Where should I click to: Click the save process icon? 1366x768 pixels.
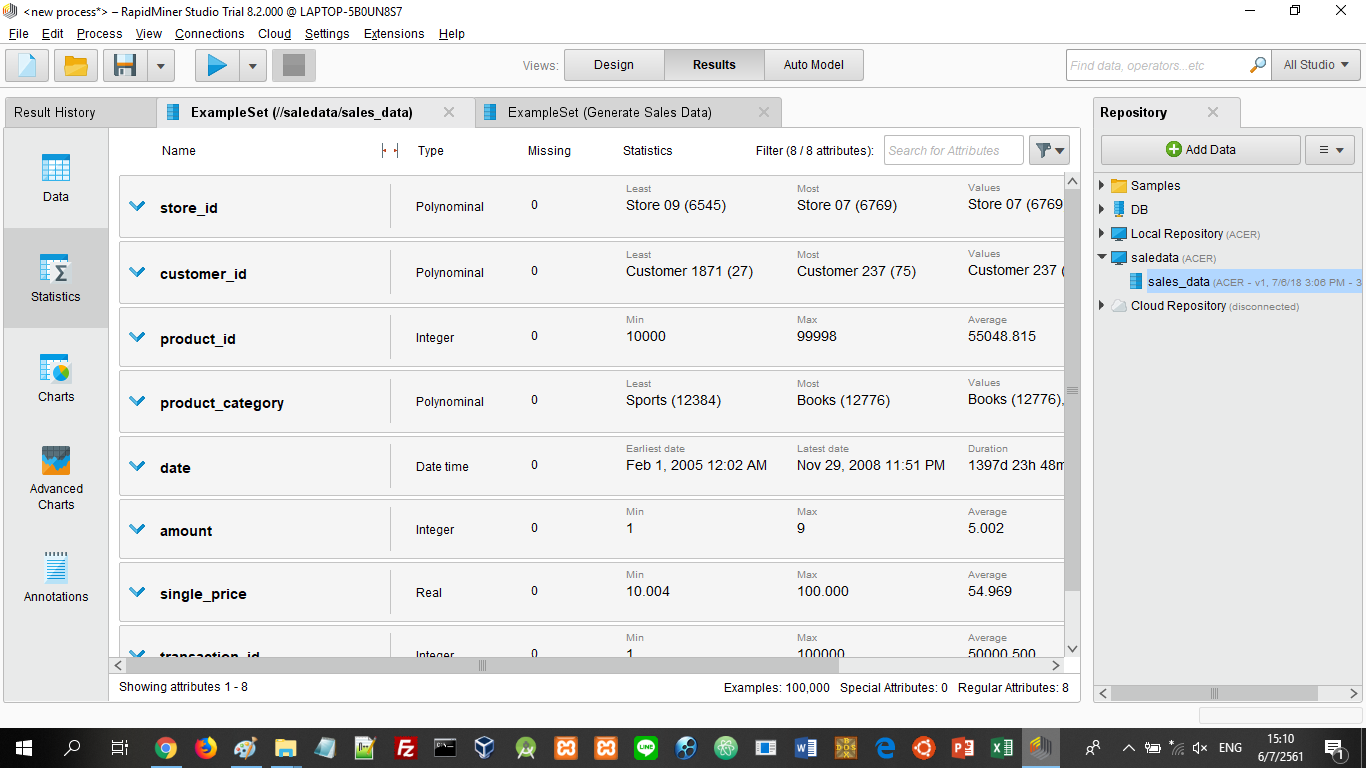tap(125, 66)
